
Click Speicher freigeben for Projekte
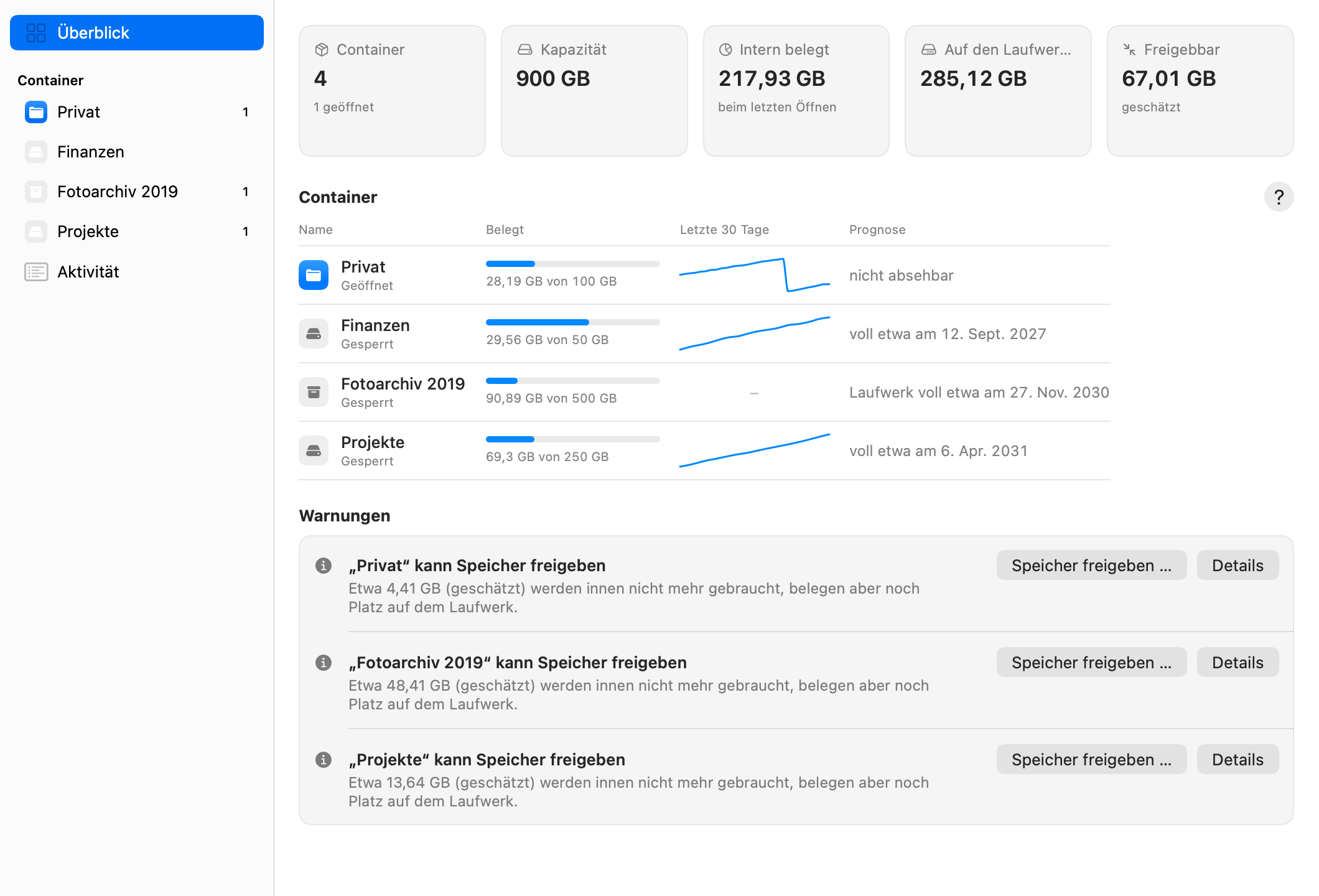point(1091,759)
